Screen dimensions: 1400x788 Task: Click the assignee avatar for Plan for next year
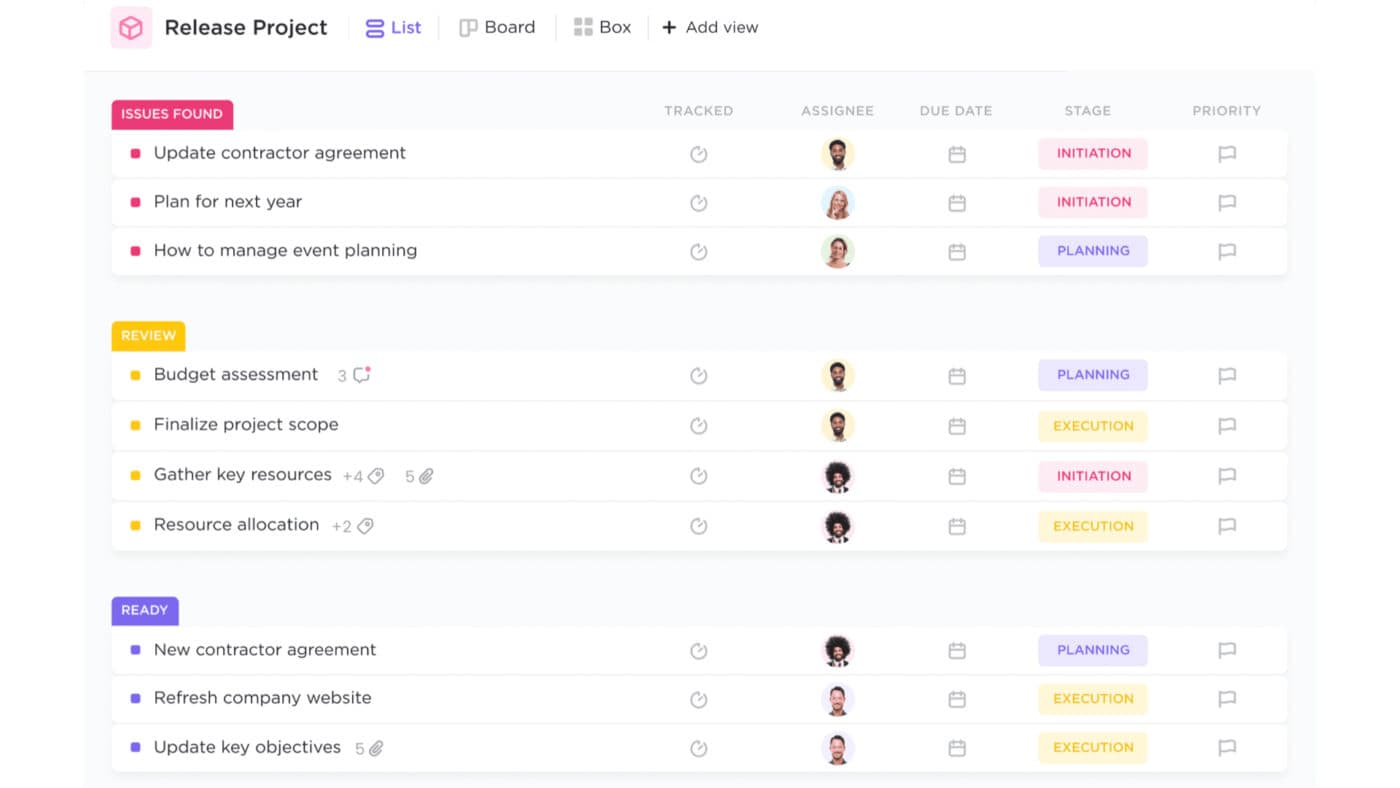838,203
